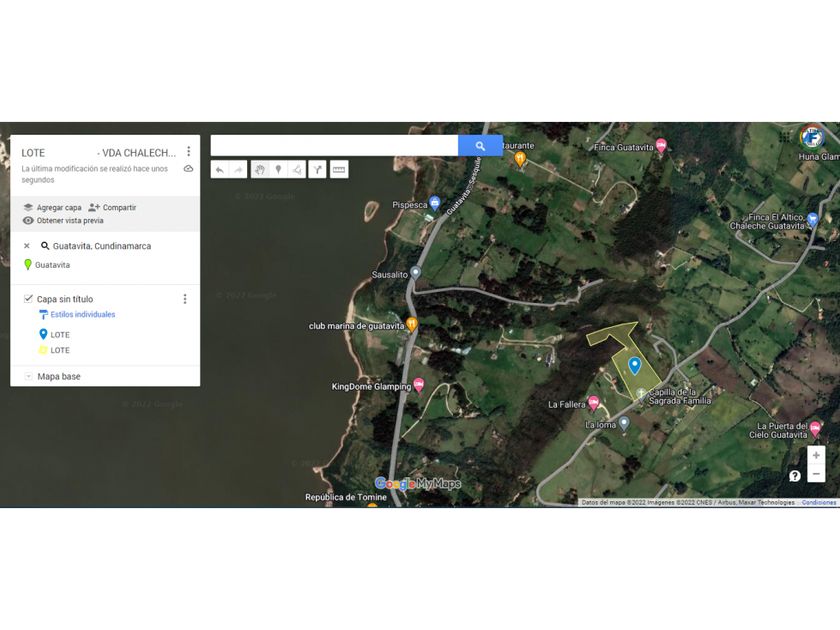Open the map title options menu
Screen dimensions: 840x630
(x=189, y=152)
